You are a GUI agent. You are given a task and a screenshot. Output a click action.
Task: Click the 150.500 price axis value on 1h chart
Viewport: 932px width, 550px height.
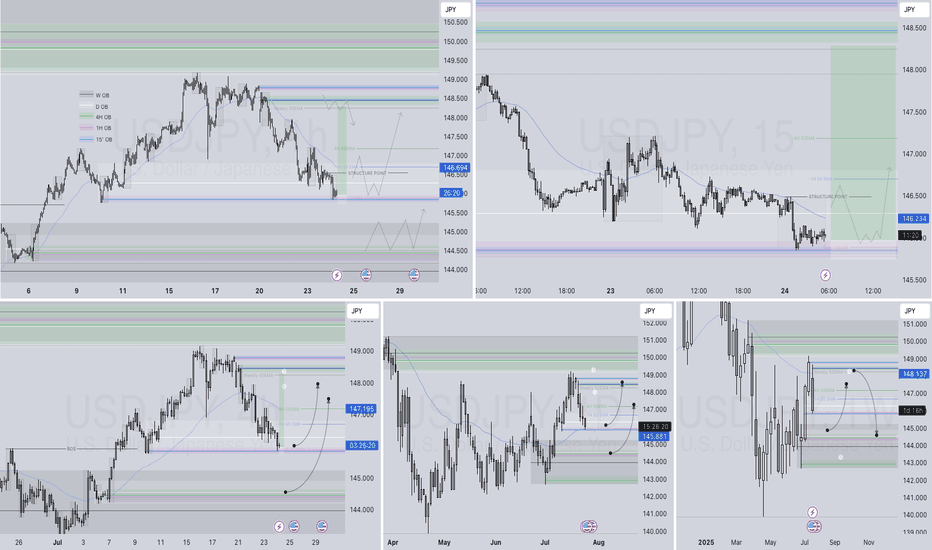pyautogui.click(x=455, y=23)
